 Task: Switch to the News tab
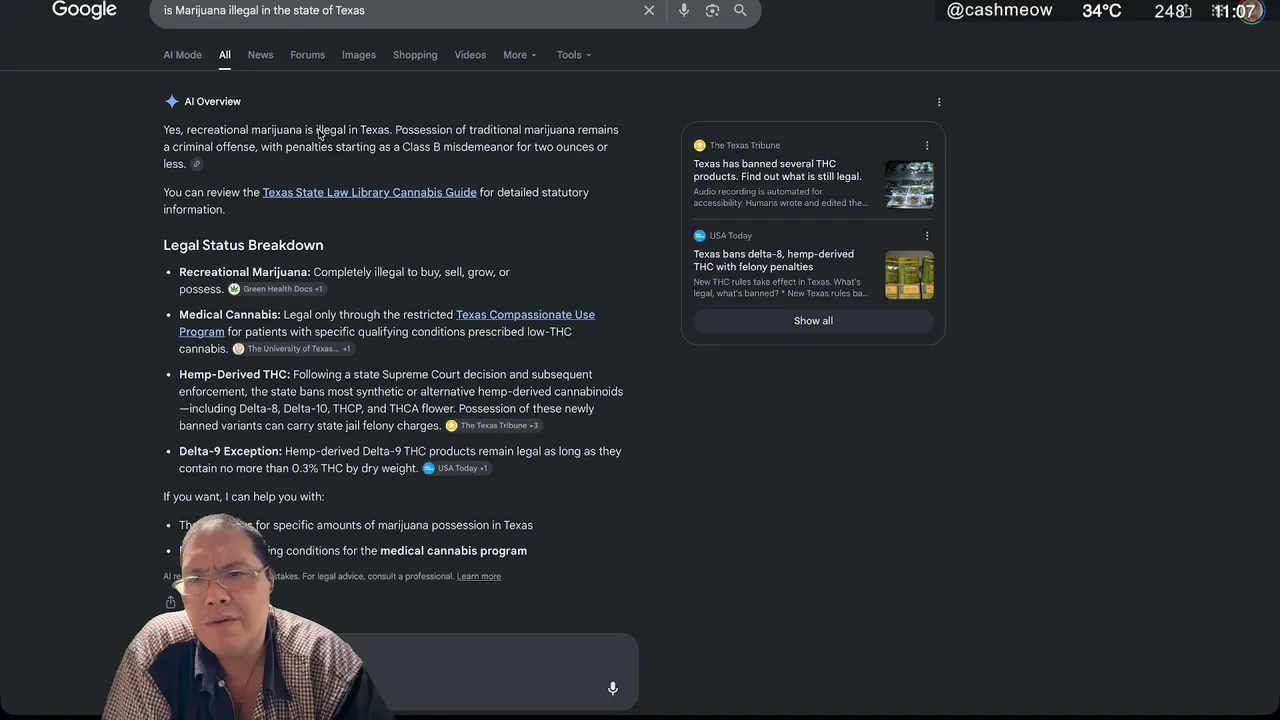(260, 55)
